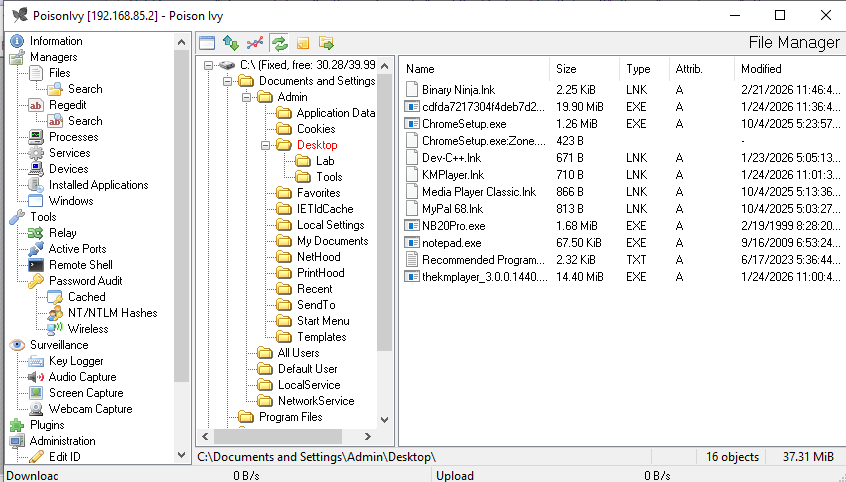Open the Information item in sidebar
The width and height of the screenshot is (846, 482).
click(x=56, y=41)
